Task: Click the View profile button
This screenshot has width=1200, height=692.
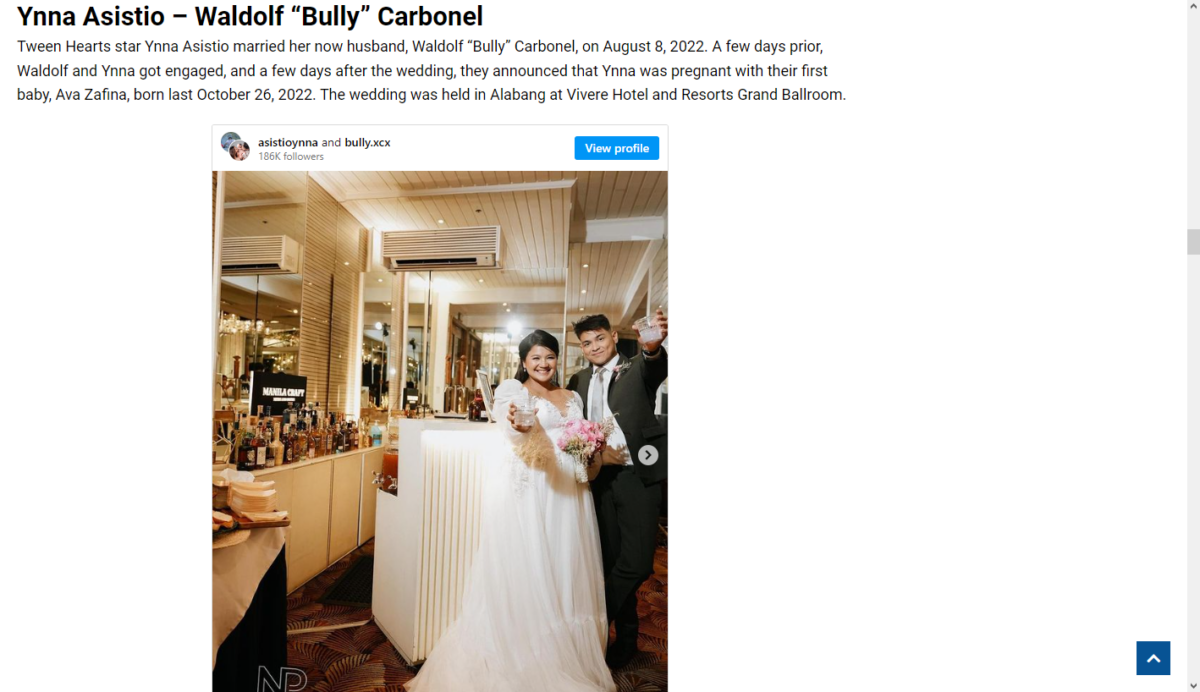Action: click(616, 148)
